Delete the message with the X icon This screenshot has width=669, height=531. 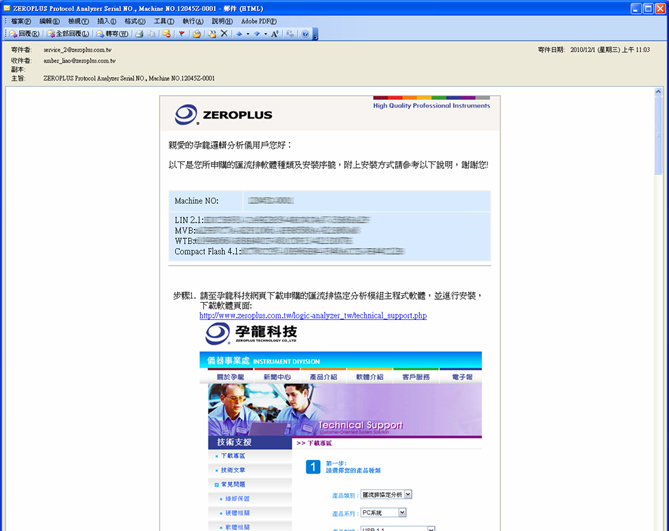(224, 34)
